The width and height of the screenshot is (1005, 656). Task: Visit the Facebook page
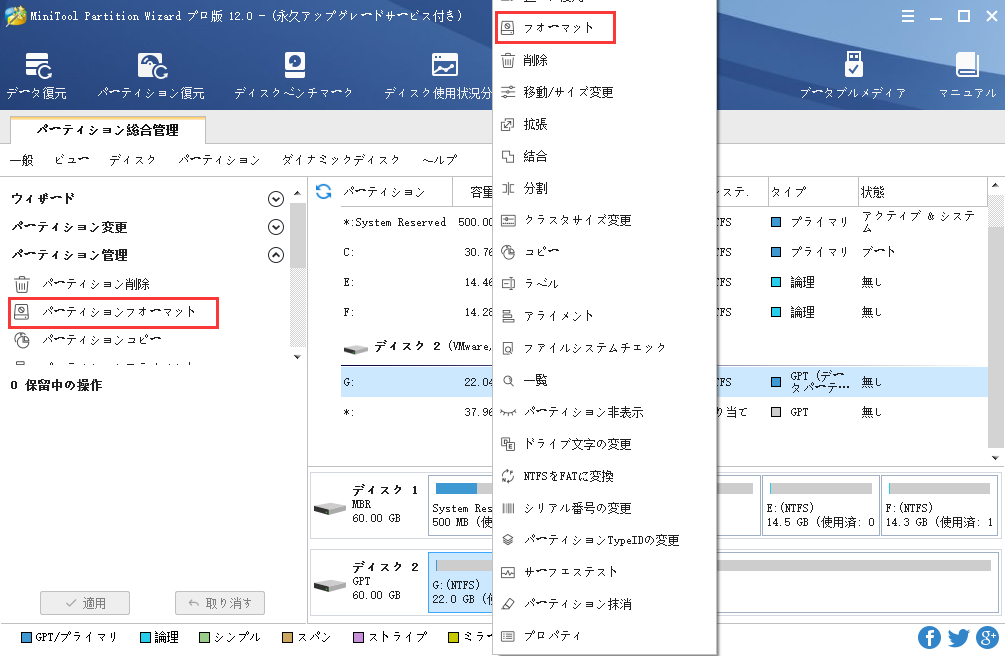click(929, 637)
